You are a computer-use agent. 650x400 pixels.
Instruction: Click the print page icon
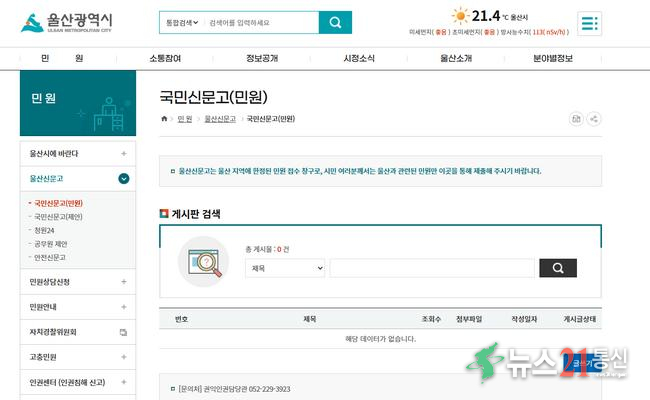(576, 119)
